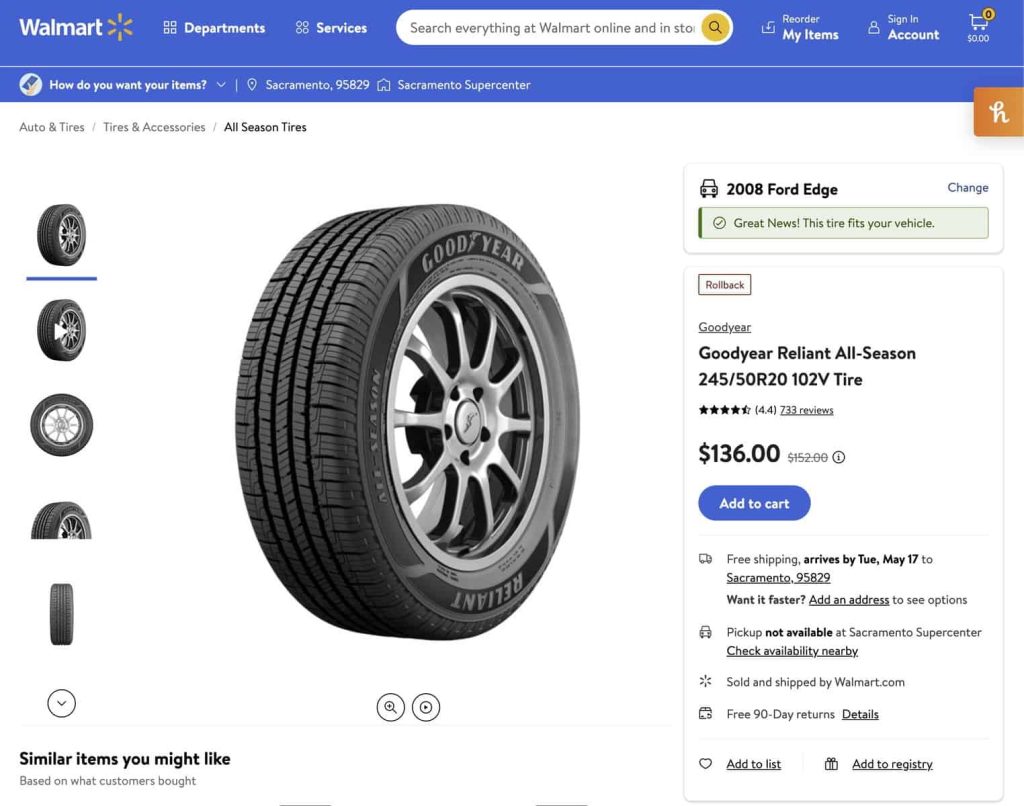Open the Services menu
Screen dimensions: 1024x806
coord(330,28)
